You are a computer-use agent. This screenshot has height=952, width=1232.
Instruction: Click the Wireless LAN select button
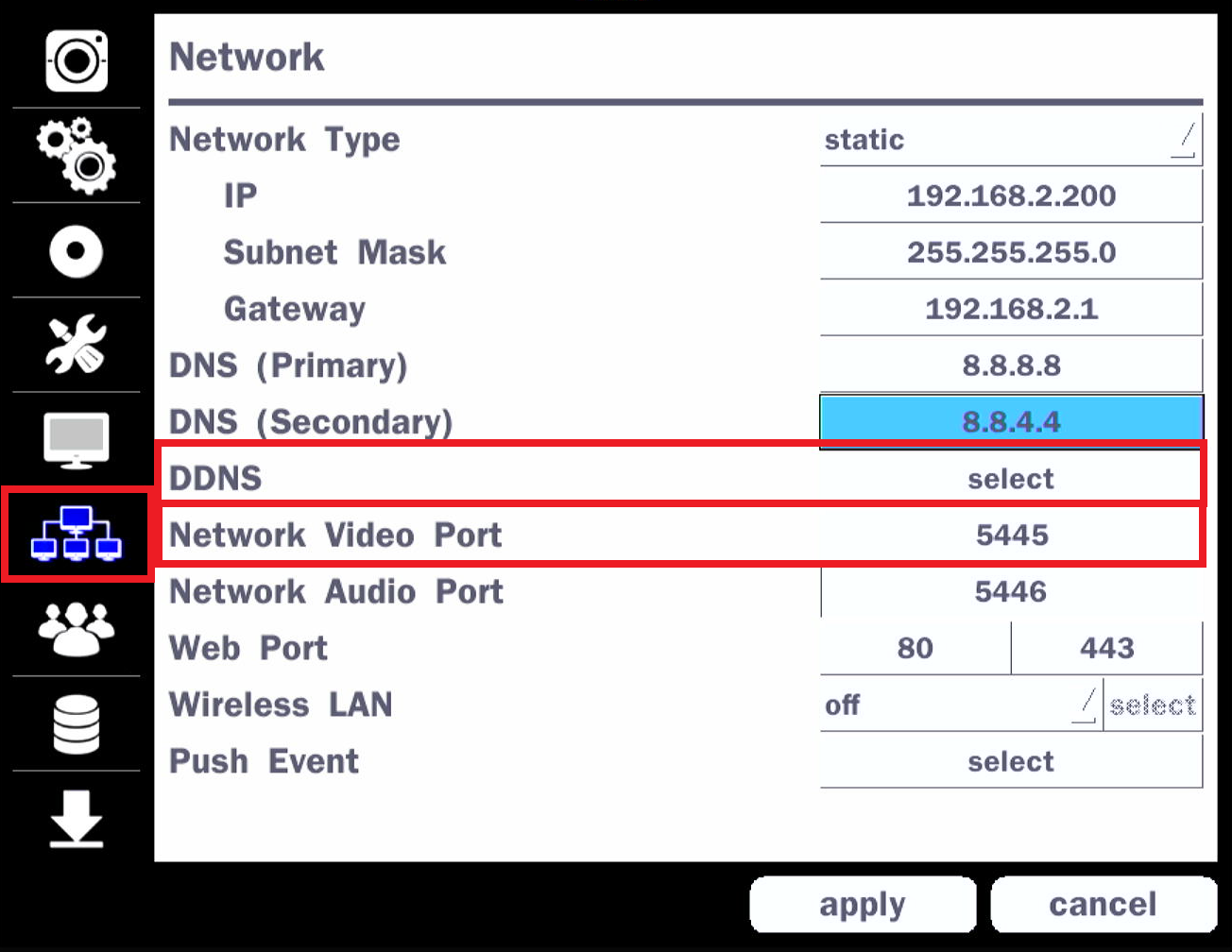(1155, 704)
